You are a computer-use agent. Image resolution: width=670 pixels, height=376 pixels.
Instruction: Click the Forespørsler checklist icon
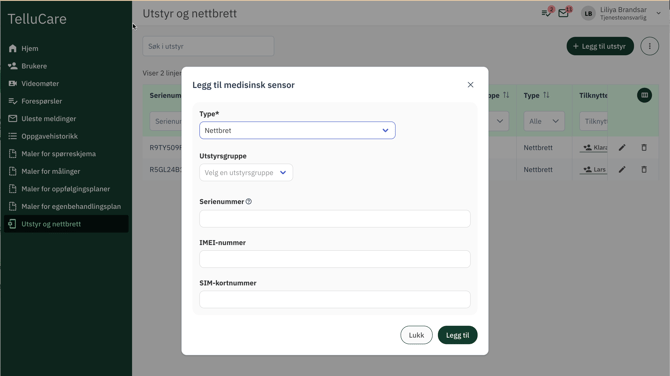(x=12, y=101)
